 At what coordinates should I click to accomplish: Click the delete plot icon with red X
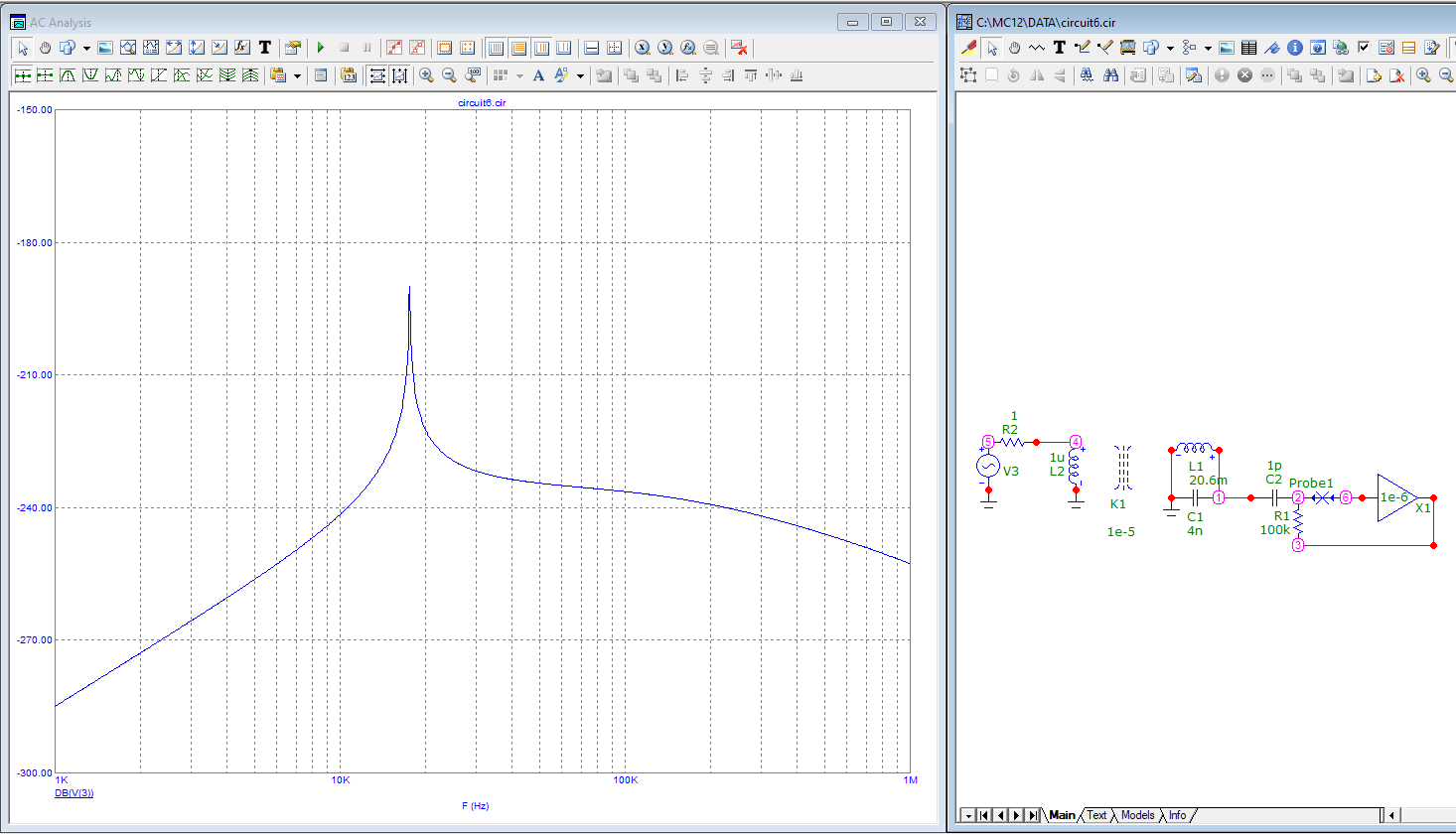coord(739,47)
